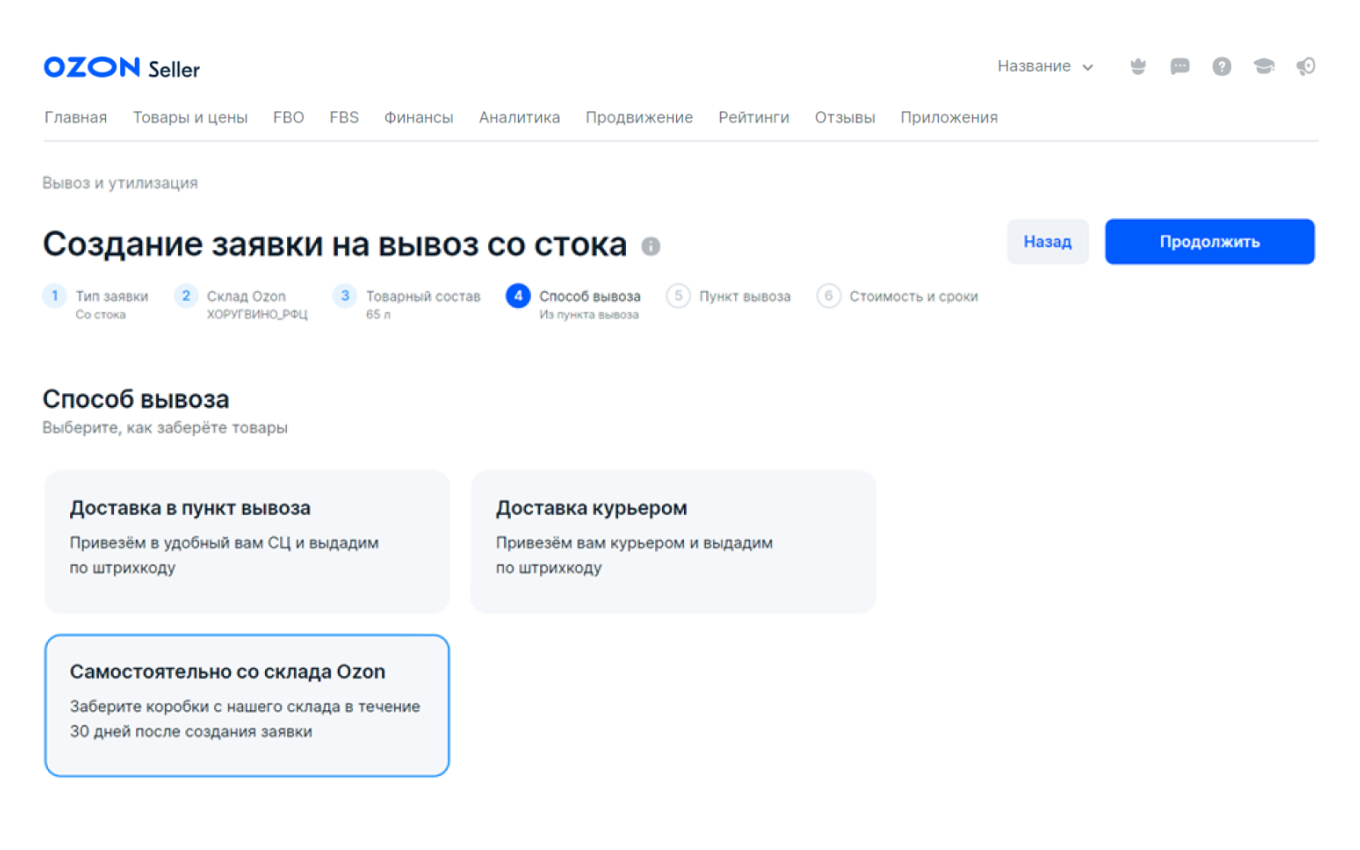
Task: Select Самостоятельно со склада Ozon option
Action: pos(246,705)
